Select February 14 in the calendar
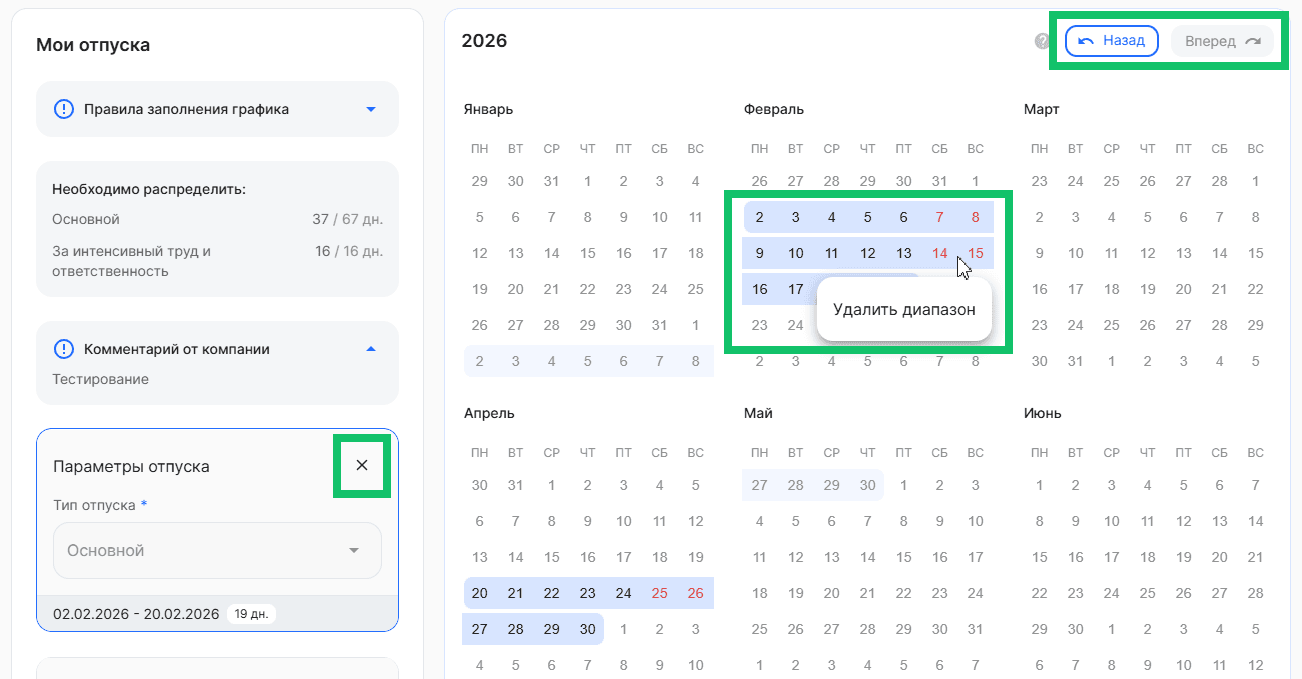The height and width of the screenshot is (679, 1302). tap(940, 253)
